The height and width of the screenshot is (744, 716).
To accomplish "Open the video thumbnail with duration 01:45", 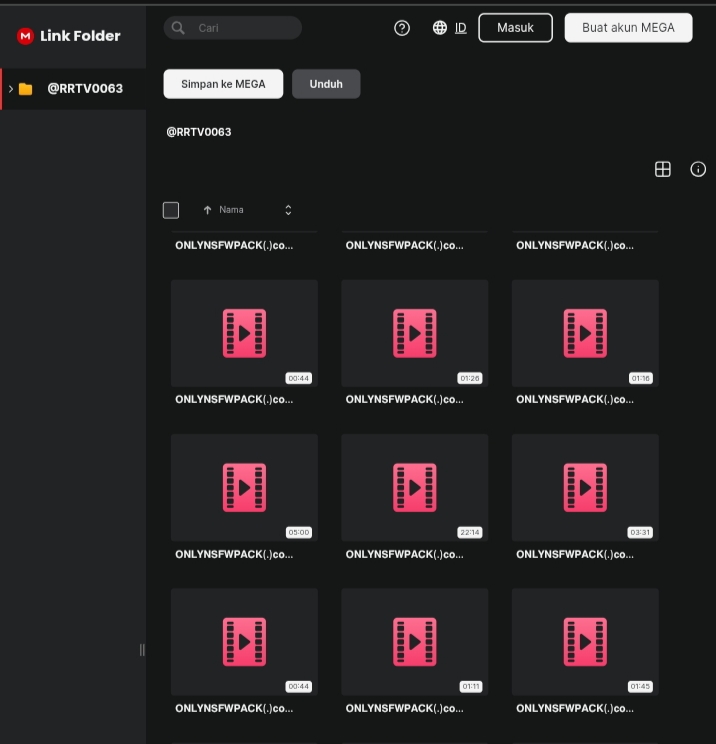I will pos(585,642).
